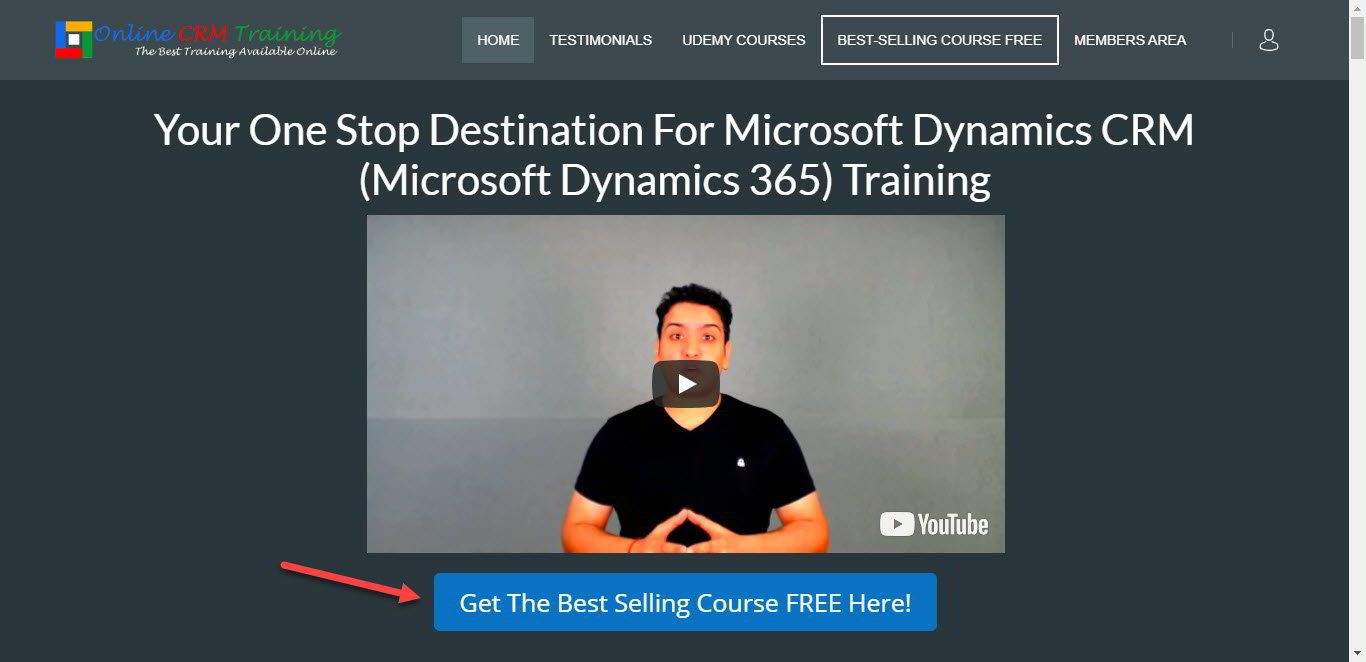Go to the HOME menu item

(x=498, y=40)
